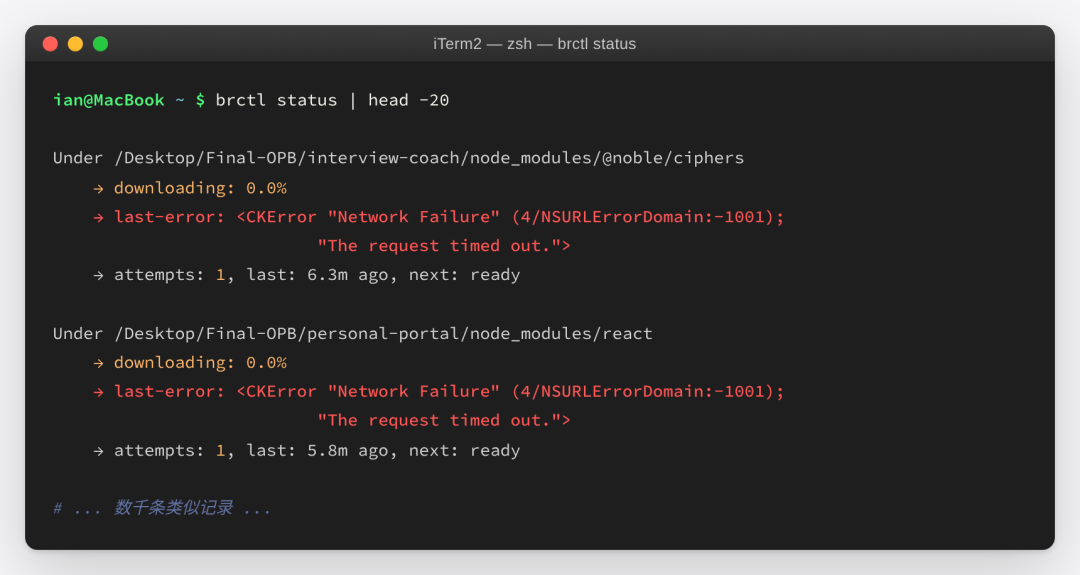
Task: Click the red arrow before the second last-error
Action: point(98,392)
